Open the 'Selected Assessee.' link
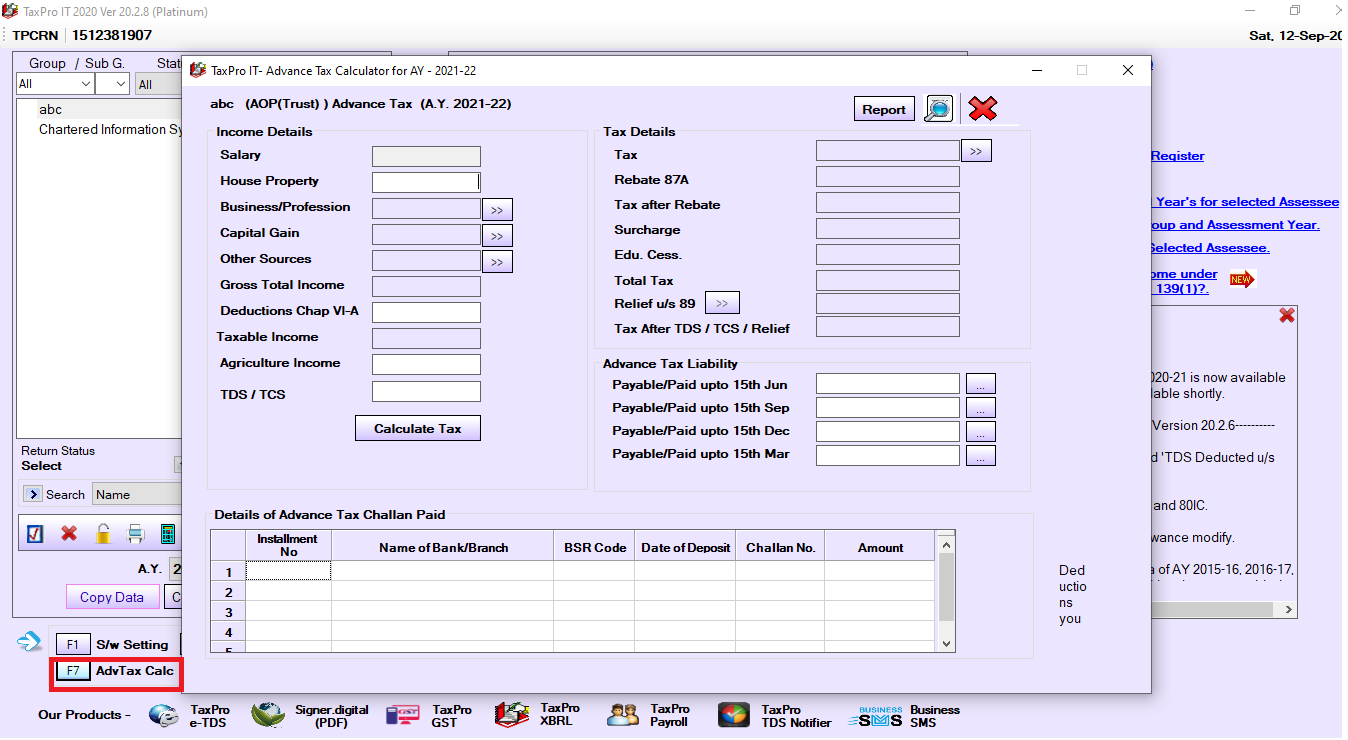The height and width of the screenshot is (740, 1348). (x=1211, y=248)
